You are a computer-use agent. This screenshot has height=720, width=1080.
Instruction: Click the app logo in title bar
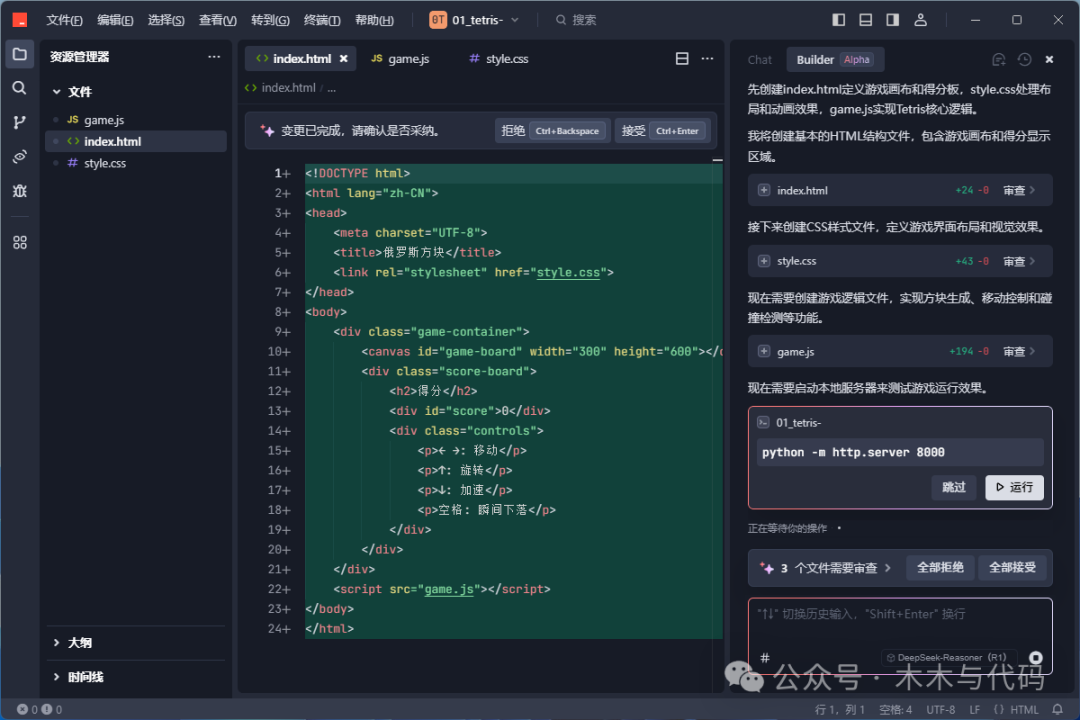[20, 20]
